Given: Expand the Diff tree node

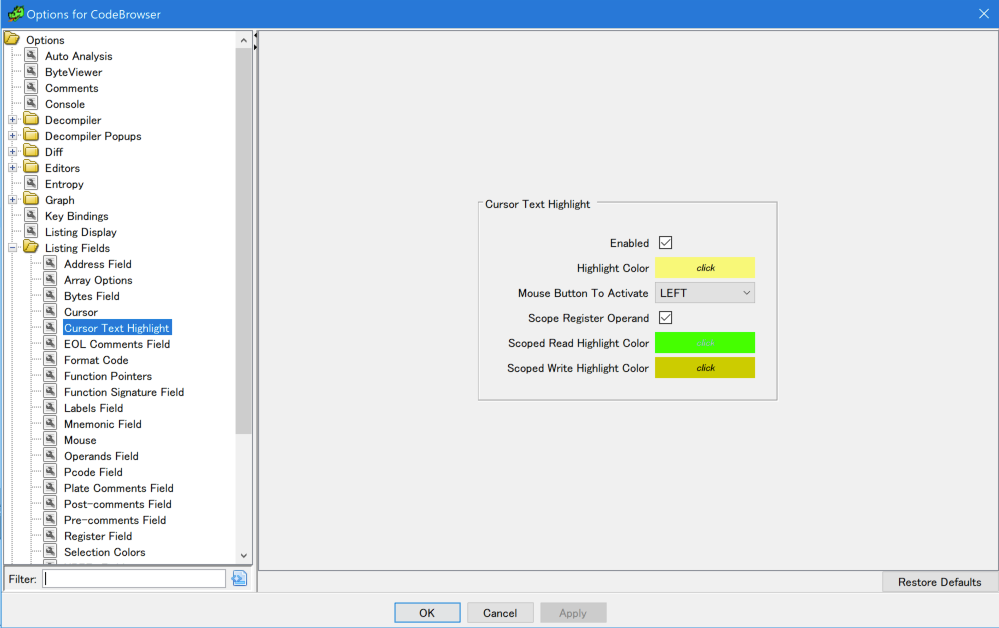Looking at the screenshot, I should tap(12, 152).
